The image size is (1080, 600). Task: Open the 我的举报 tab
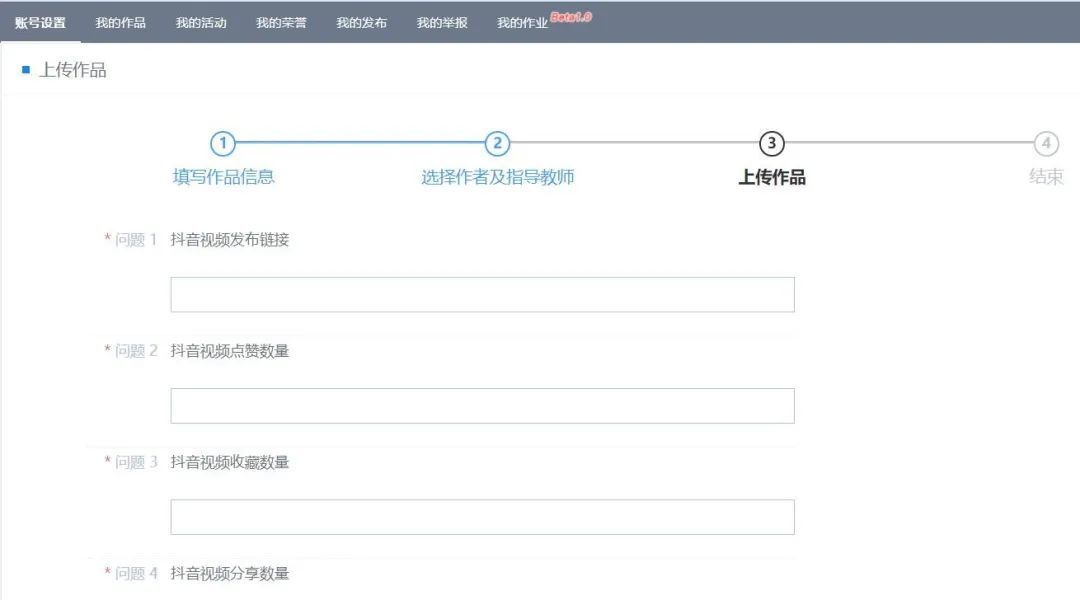442,23
